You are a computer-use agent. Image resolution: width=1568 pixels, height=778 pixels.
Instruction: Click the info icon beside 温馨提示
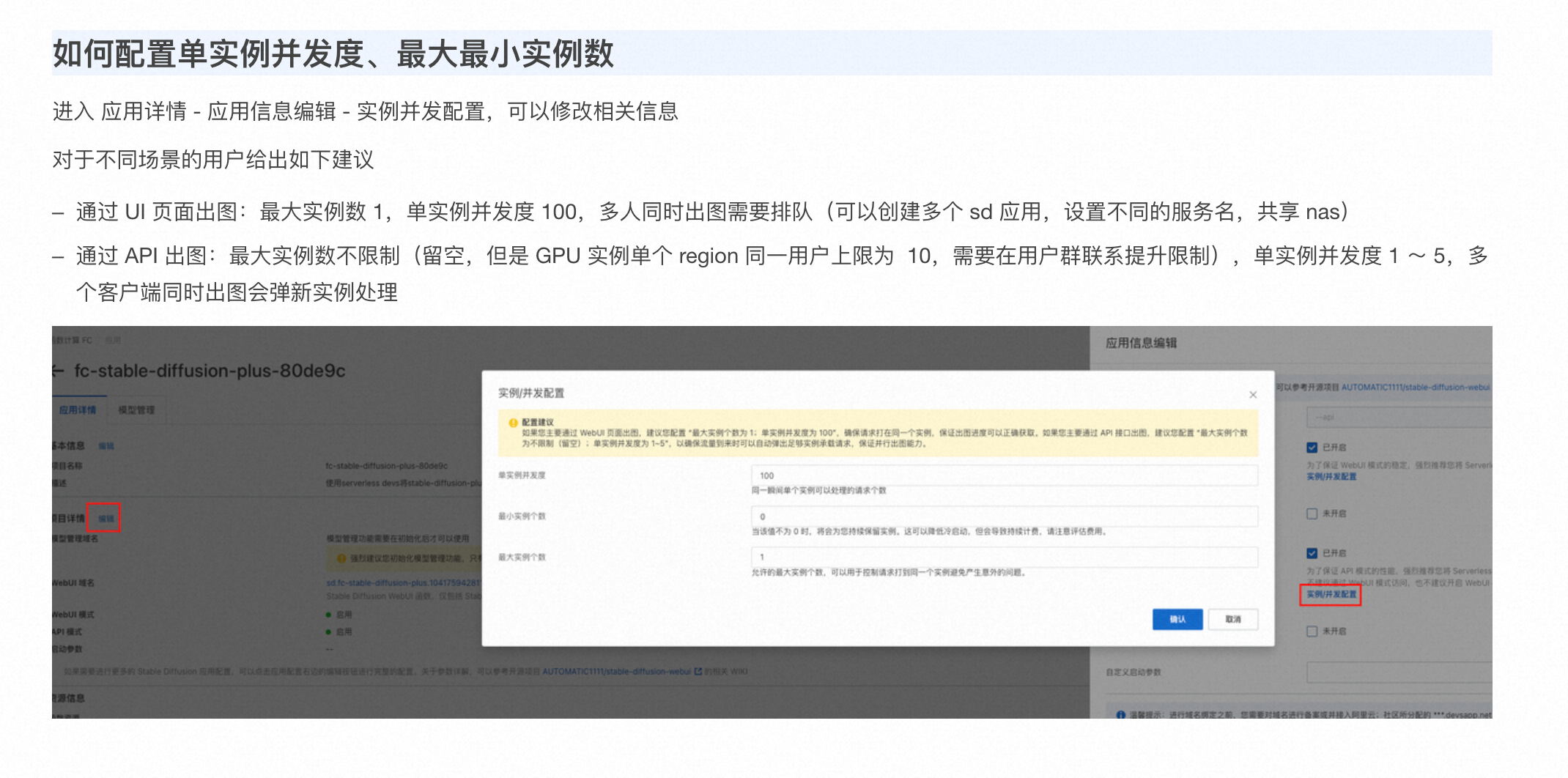1120,715
